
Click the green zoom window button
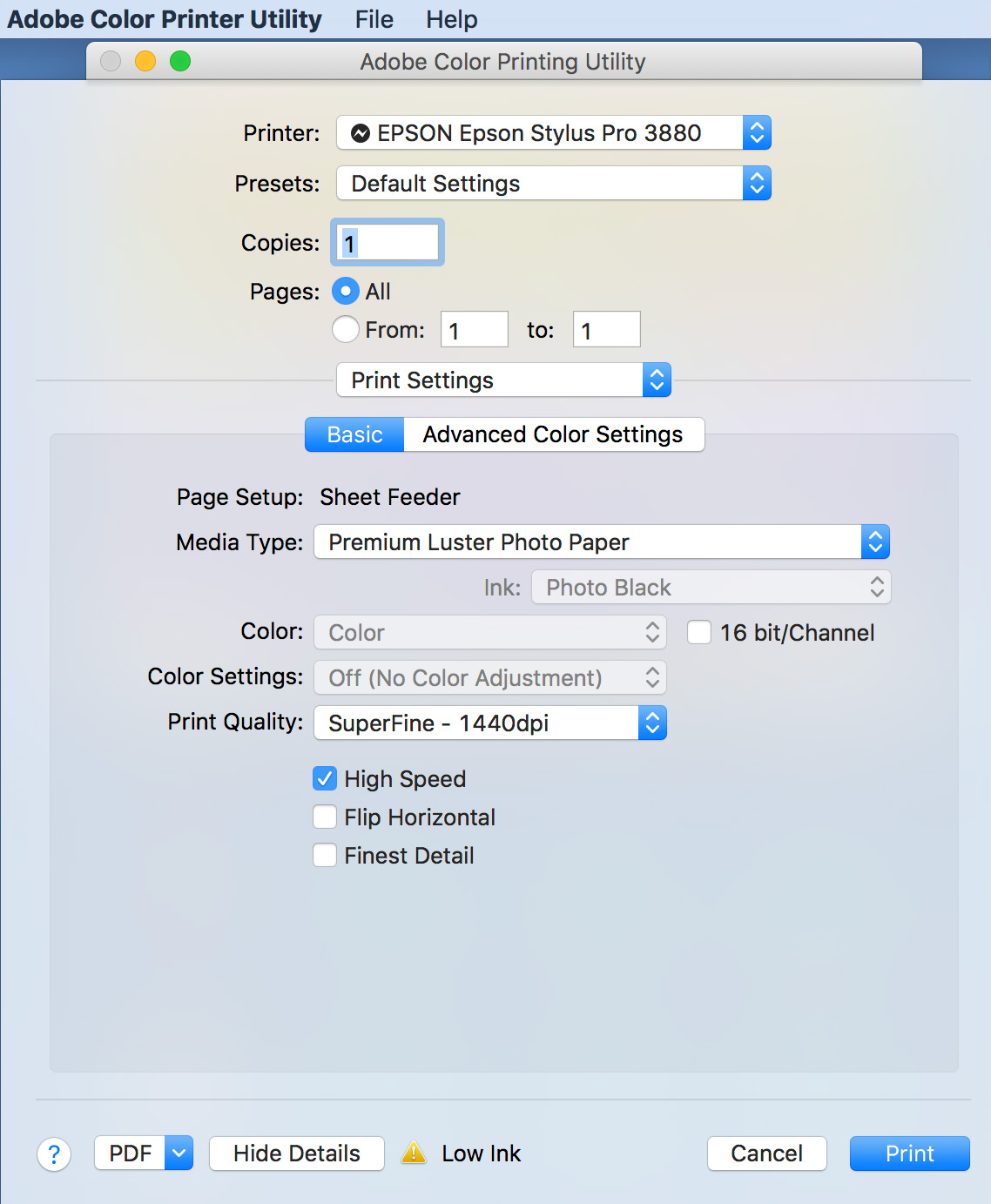tap(180, 61)
